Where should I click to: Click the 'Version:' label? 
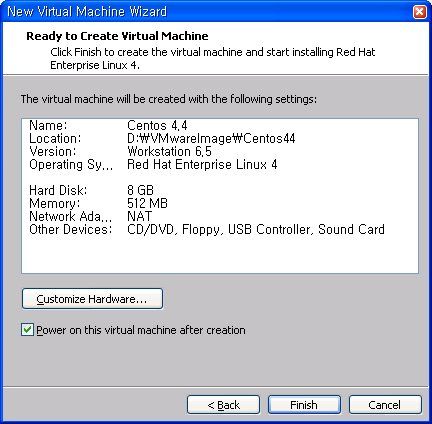[53, 152]
